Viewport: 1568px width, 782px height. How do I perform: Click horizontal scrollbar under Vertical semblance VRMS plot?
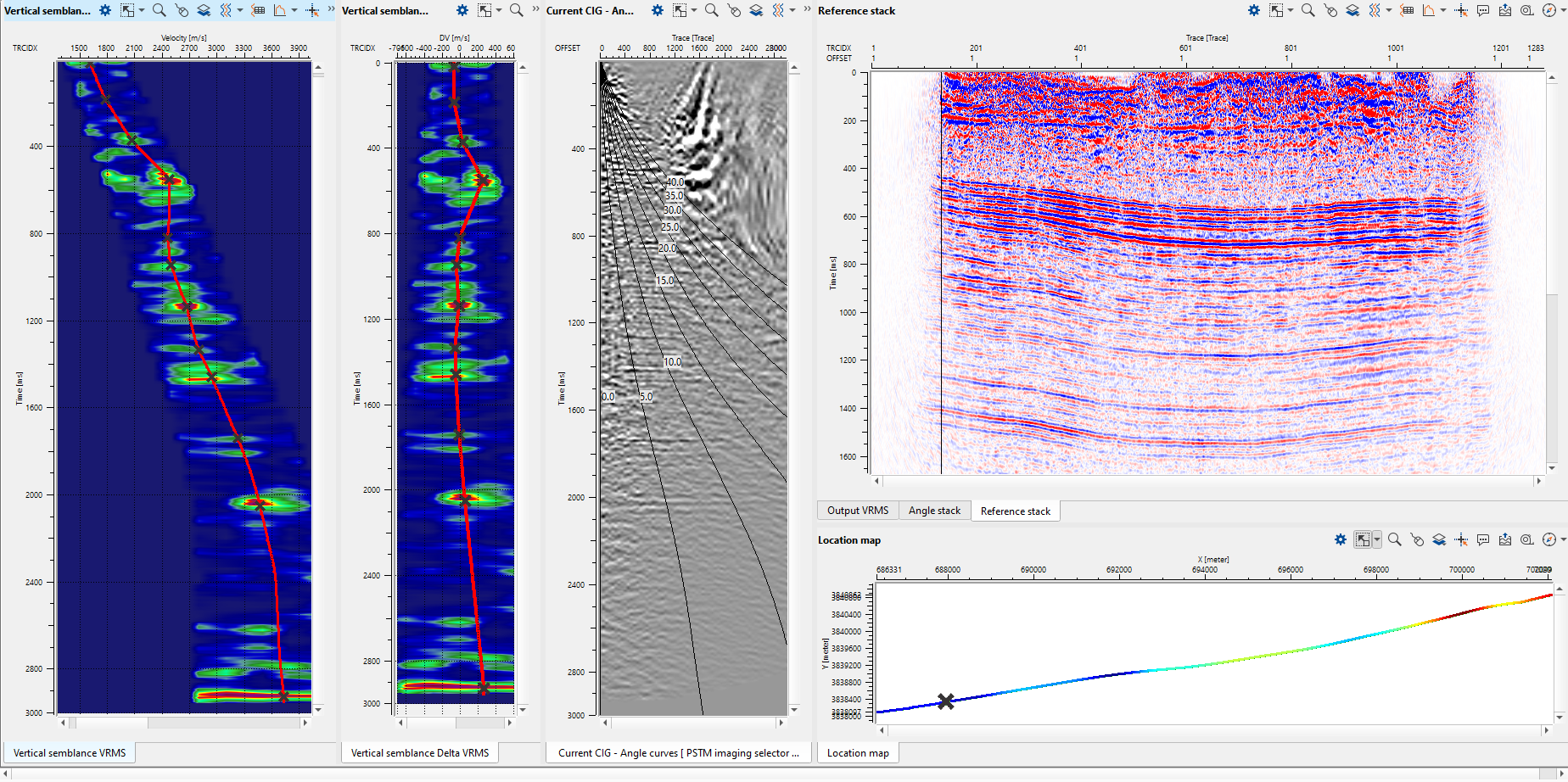(183, 723)
